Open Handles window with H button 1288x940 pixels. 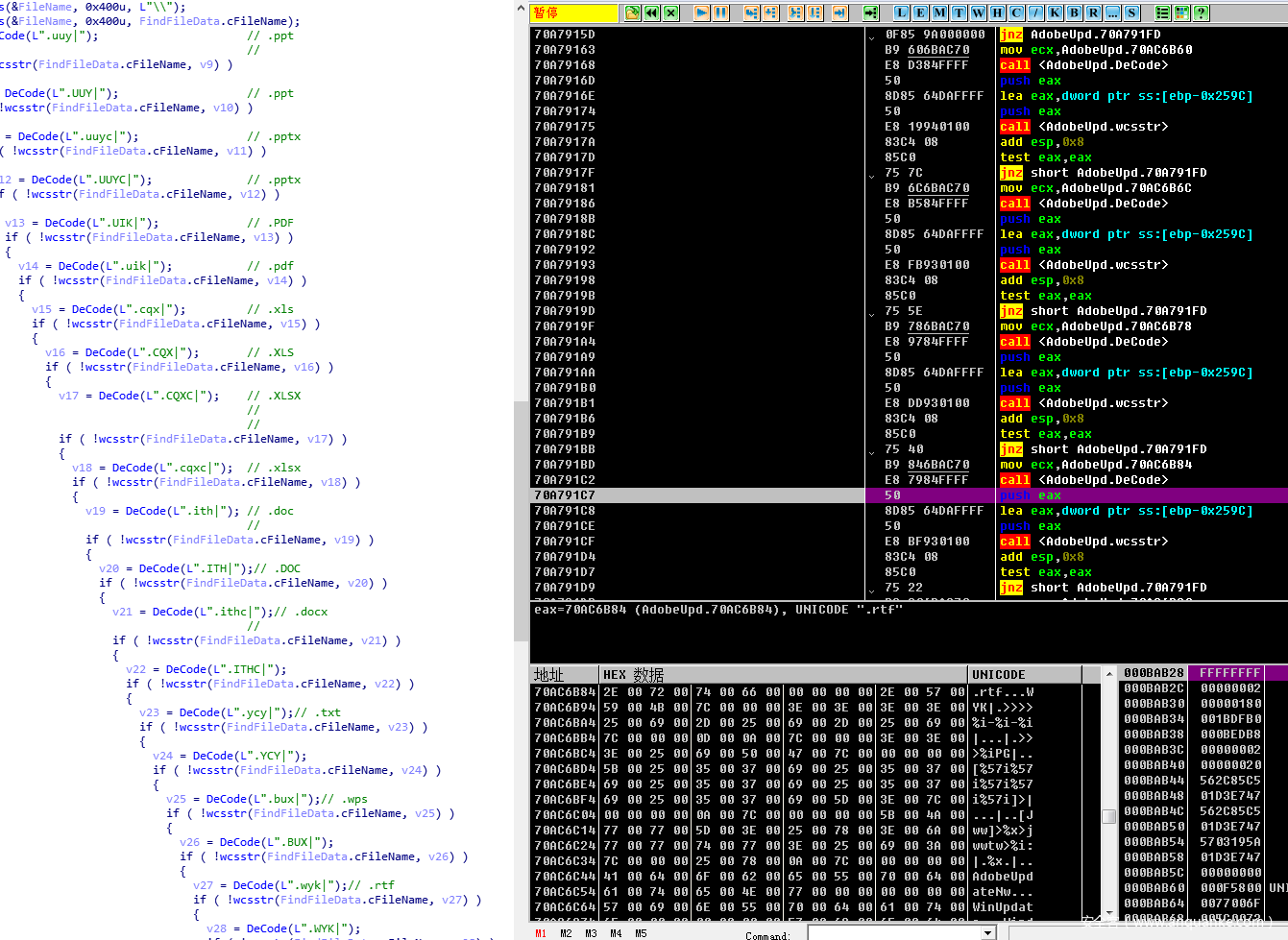tap(997, 12)
